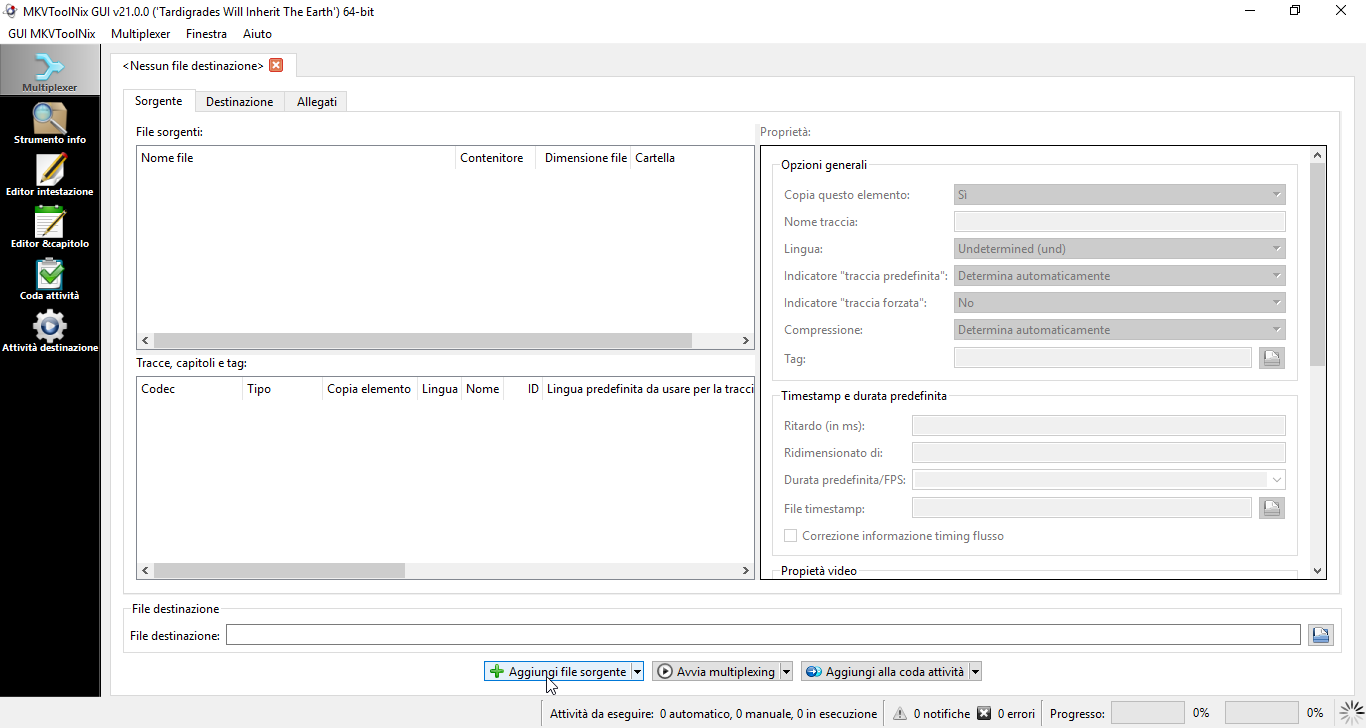This screenshot has height=728, width=1366.
Task: Expand Aggiungi file sorgente arrow menu
Action: click(638, 672)
